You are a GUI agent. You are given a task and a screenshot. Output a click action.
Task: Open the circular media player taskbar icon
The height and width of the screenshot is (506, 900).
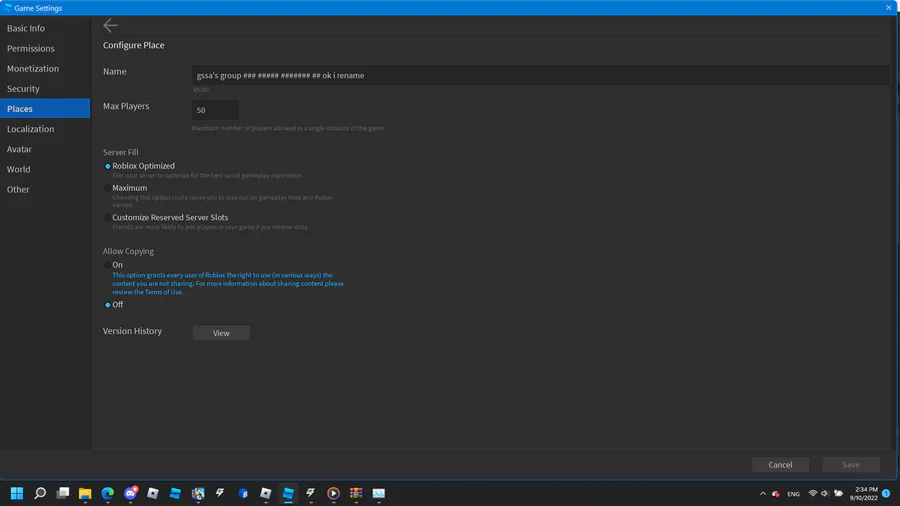tap(333, 493)
